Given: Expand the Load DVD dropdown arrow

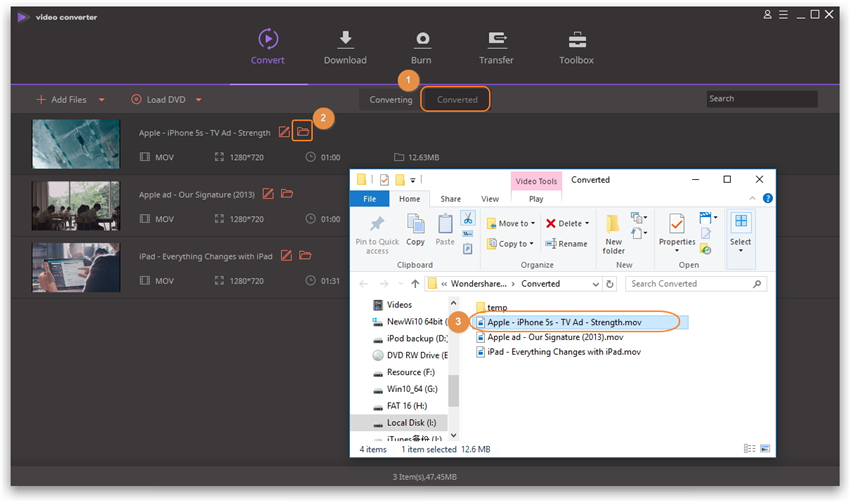Looking at the screenshot, I should [x=198, y=100].
